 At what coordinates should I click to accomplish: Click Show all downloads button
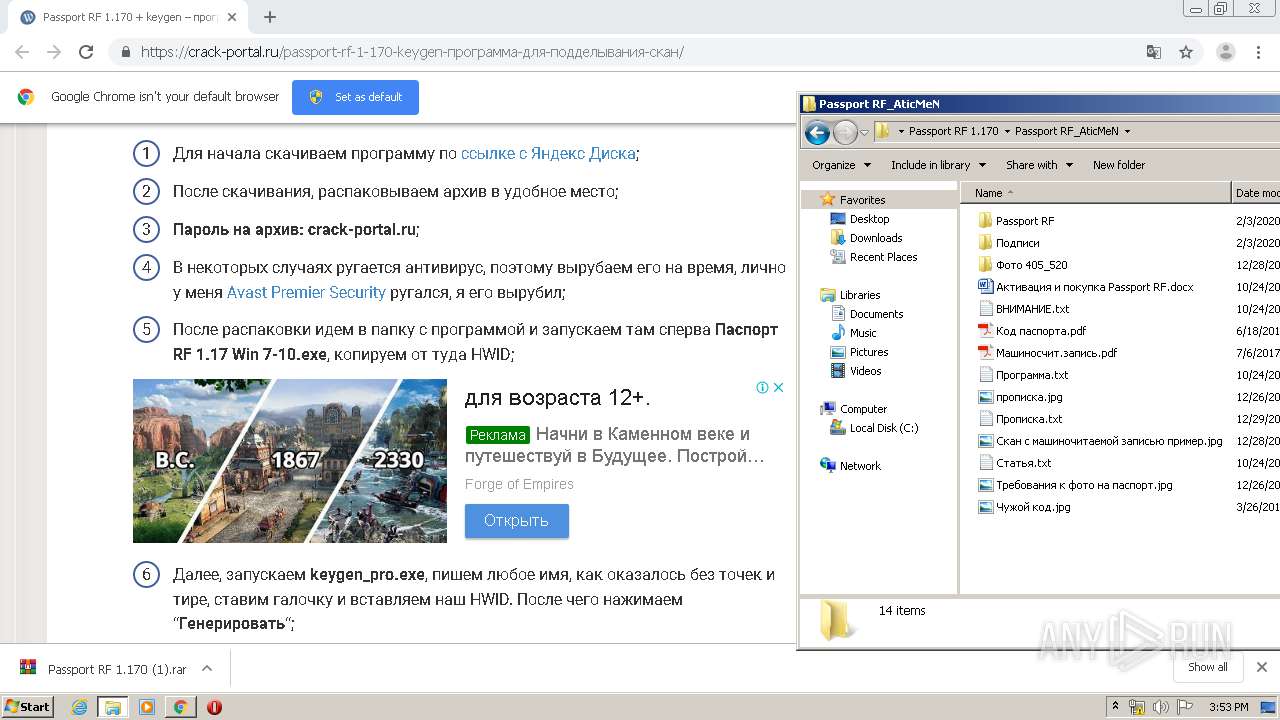(x=1207, y=667)
